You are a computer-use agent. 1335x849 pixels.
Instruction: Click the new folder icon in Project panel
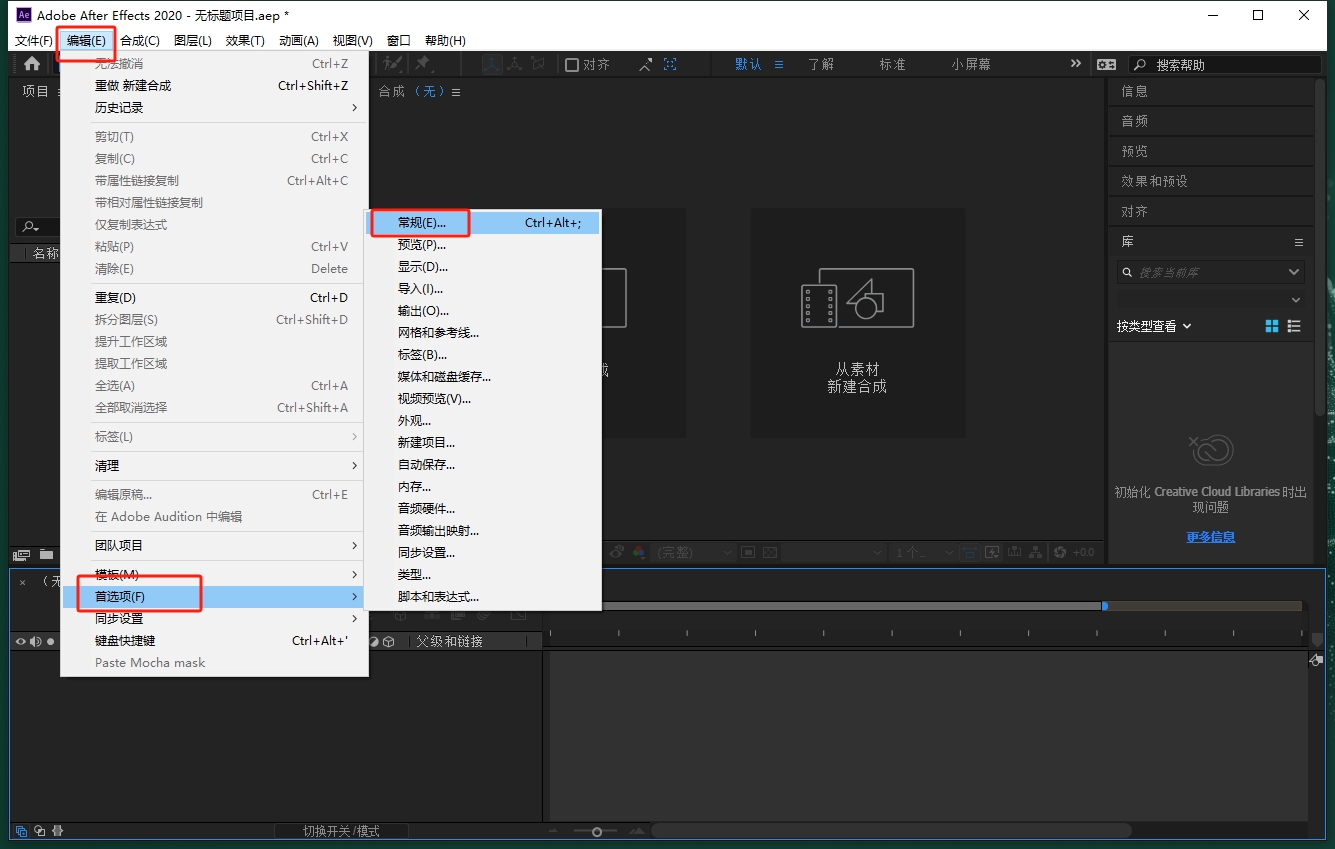pos(46,554)
